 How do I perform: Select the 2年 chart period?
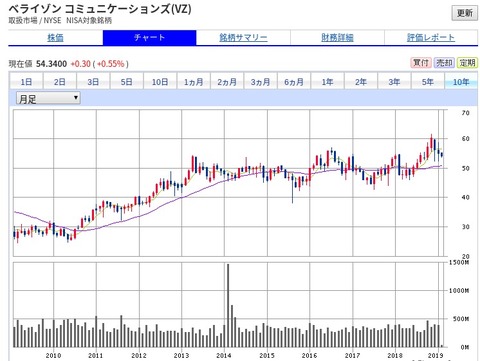(361, 82)
